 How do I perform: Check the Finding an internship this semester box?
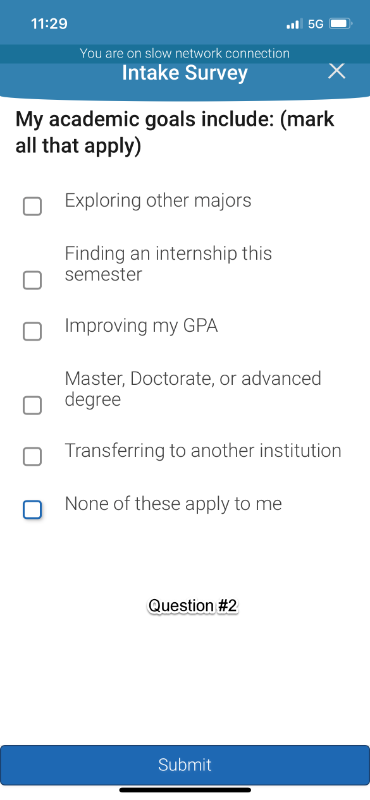(x=32, y=280)
